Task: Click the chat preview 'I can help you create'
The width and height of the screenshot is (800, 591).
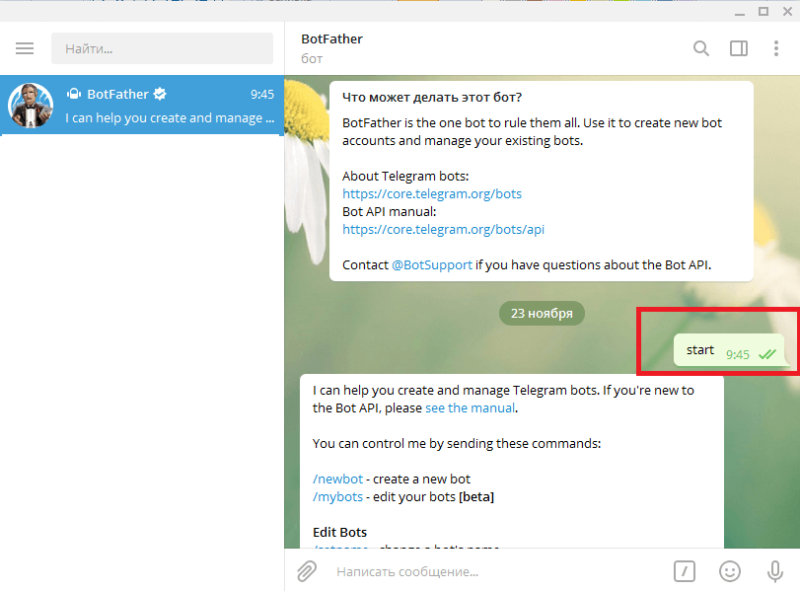Action: (x=169, y=118)
